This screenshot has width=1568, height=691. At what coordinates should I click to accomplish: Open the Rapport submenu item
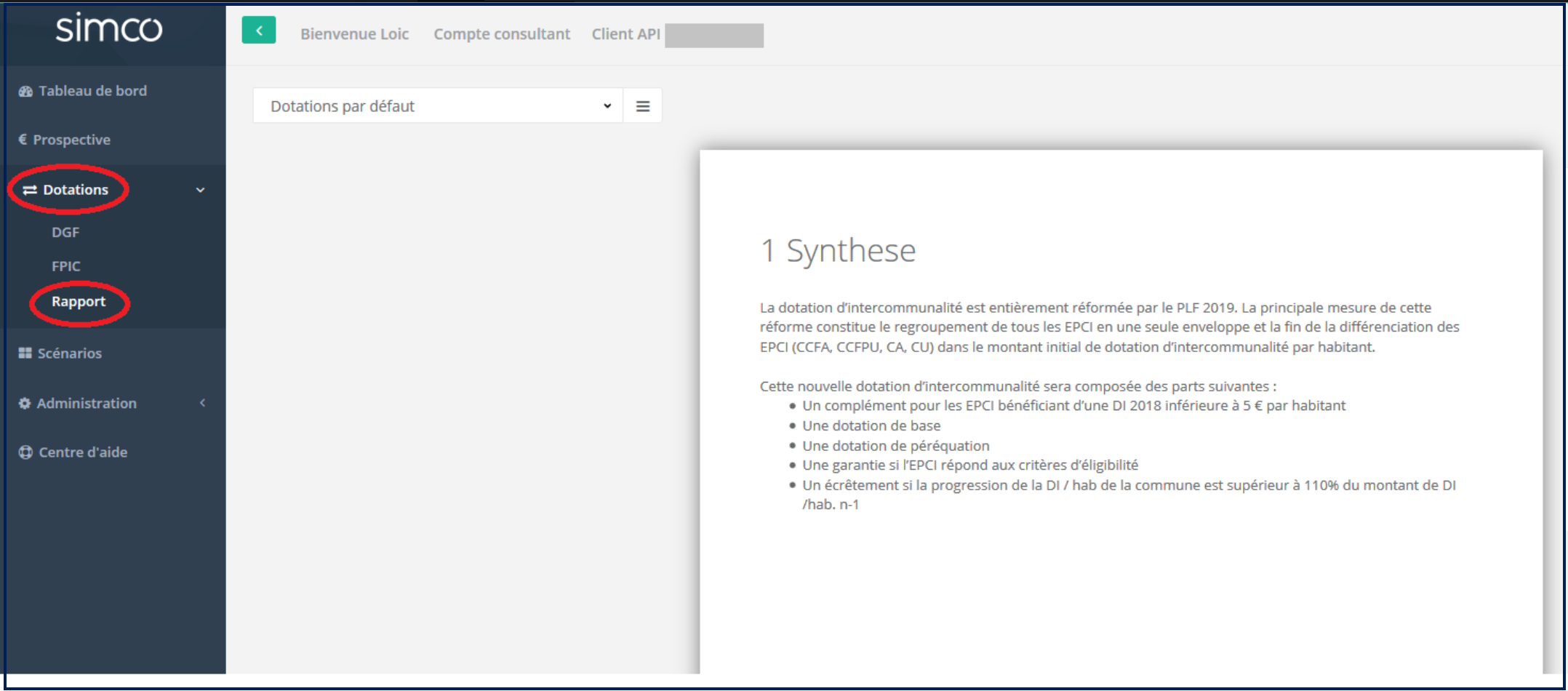79,302
